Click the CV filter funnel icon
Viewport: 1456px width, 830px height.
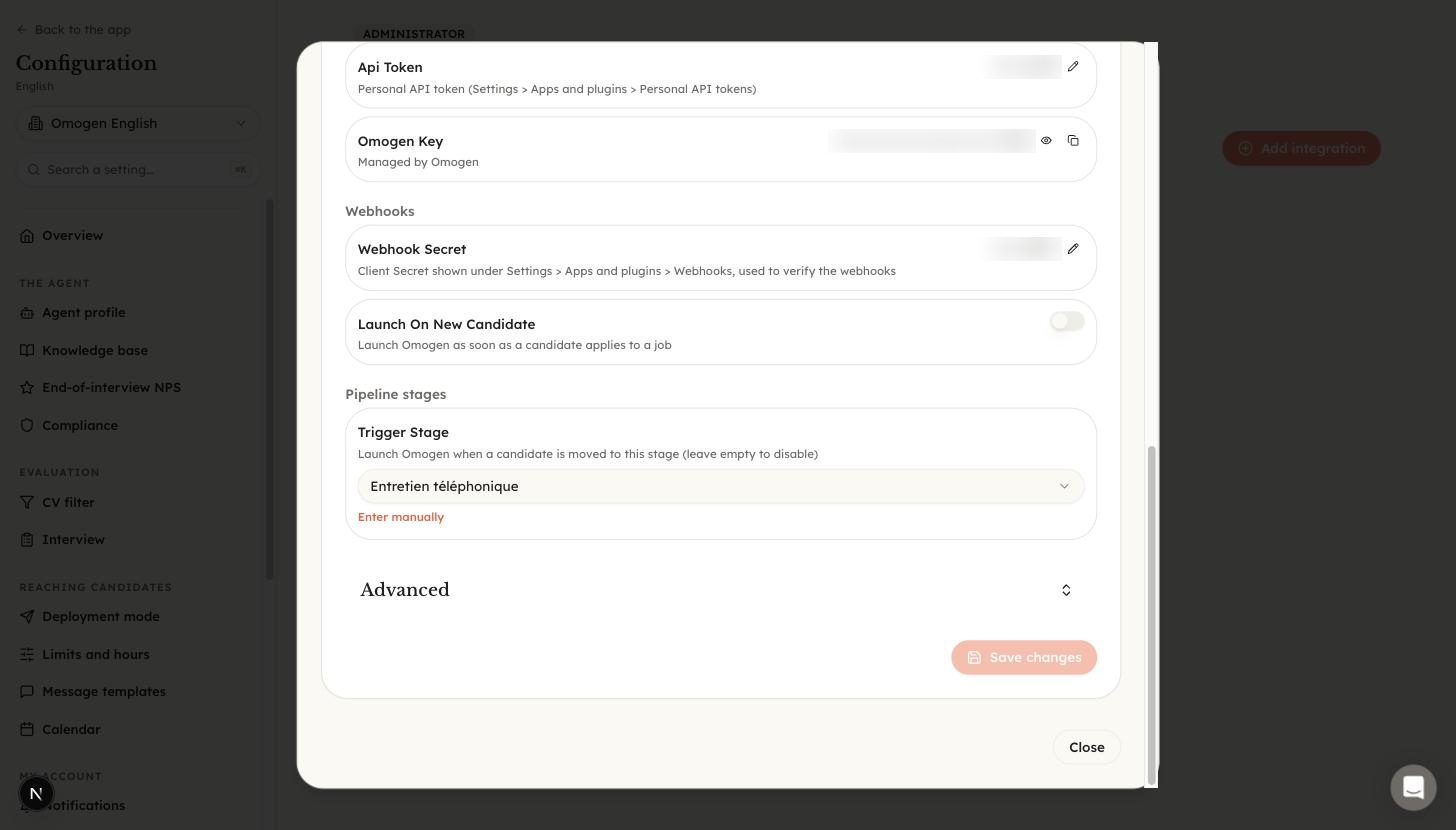(x=27, y=503)
